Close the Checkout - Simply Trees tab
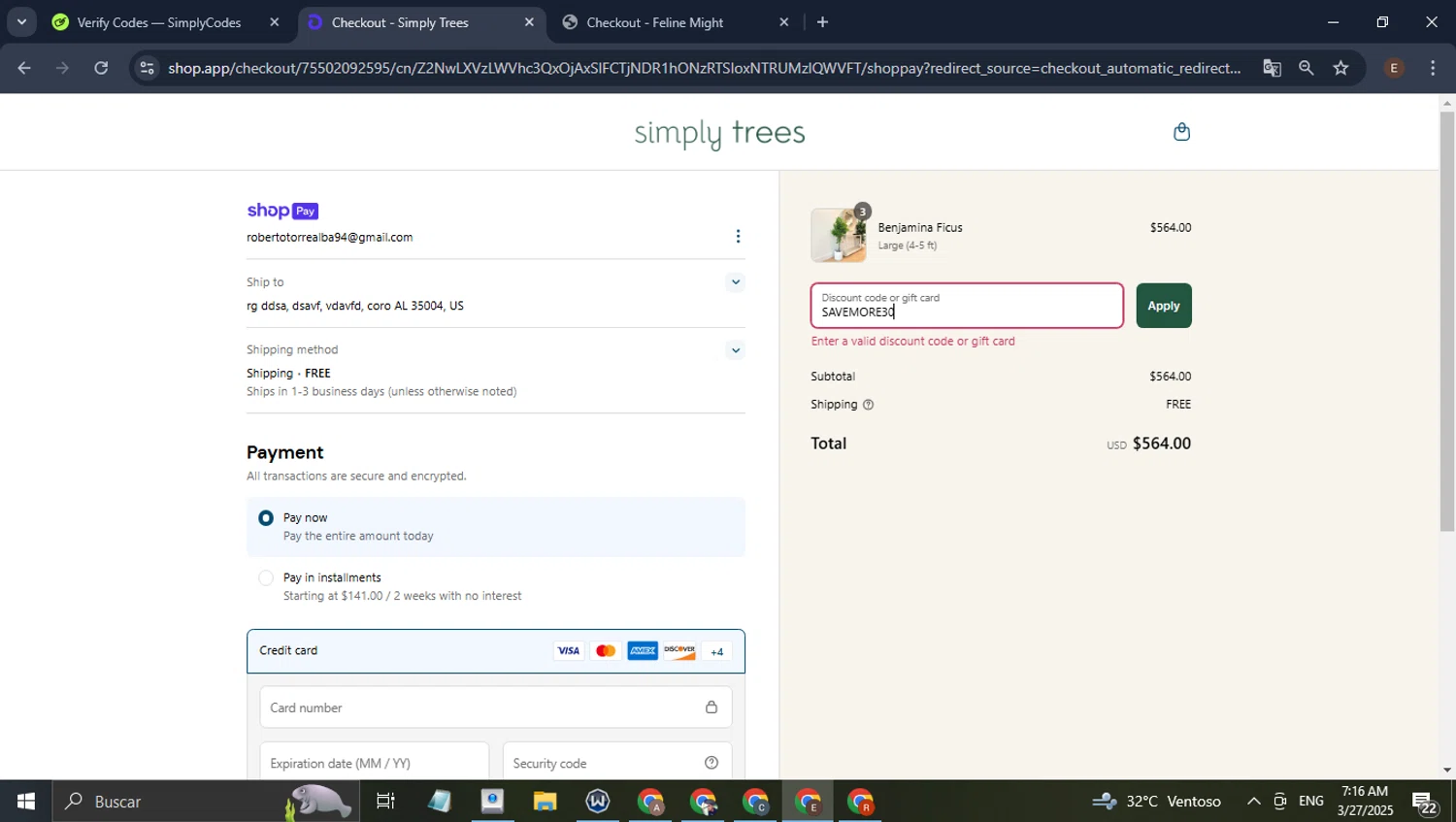 [x=529, y=22]
